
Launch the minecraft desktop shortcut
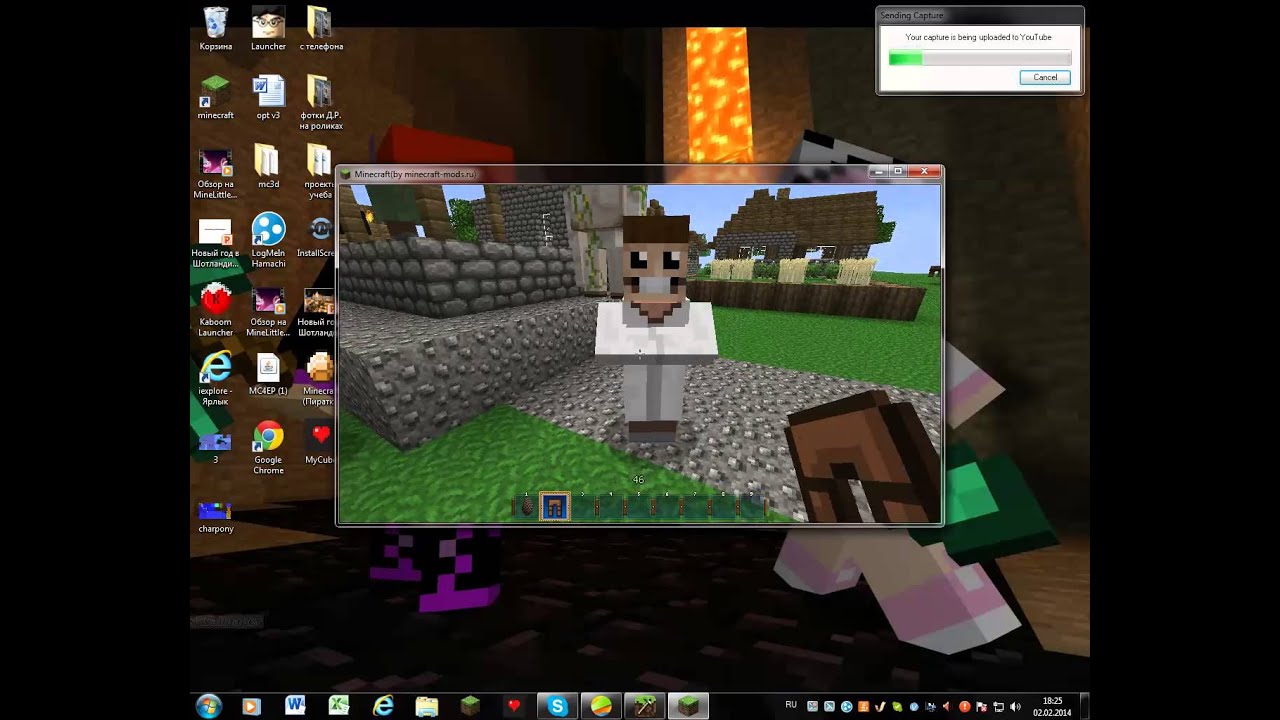[215, 97]
